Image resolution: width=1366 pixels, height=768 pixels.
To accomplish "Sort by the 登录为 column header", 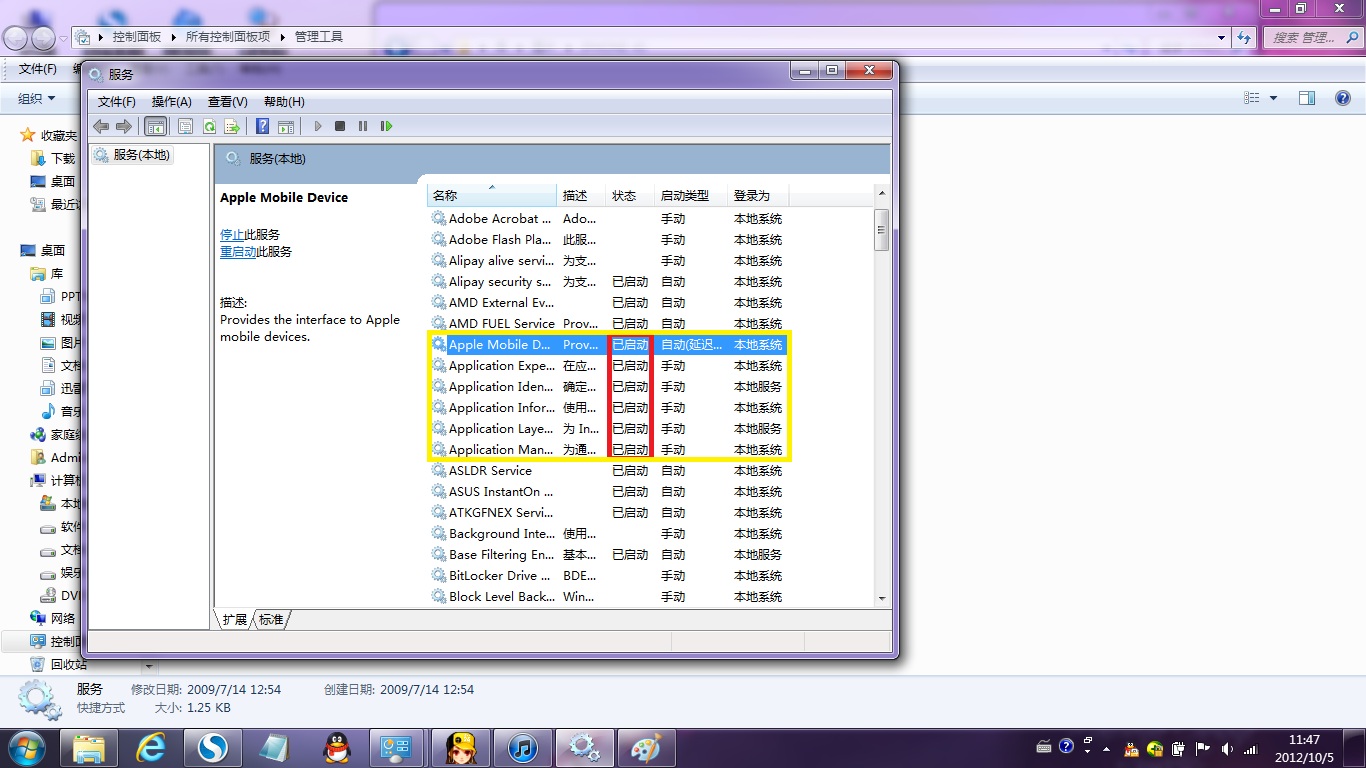I will coord(757,195).
